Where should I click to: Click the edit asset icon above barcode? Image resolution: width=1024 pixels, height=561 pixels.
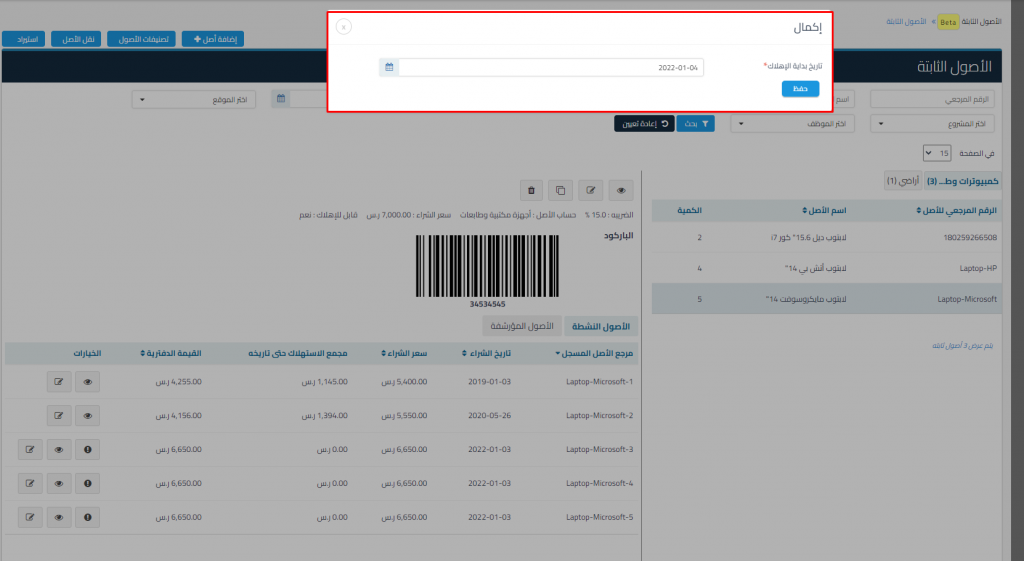[591, 189]
